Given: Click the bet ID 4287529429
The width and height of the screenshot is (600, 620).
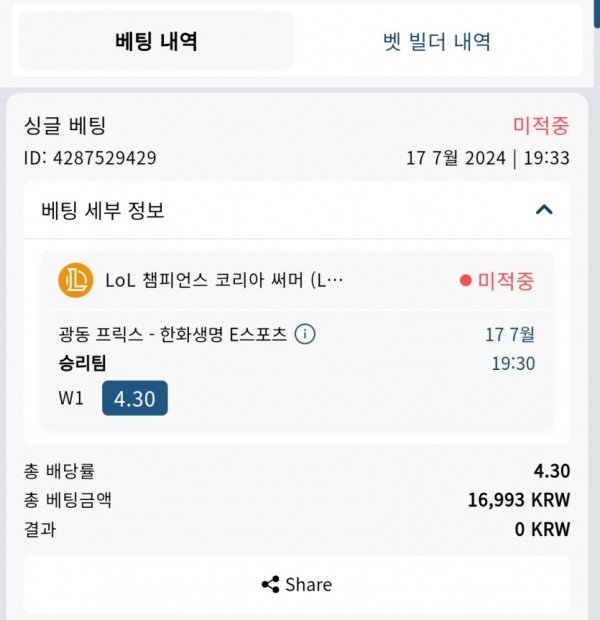Looking at the screenshot, I should click(x=90, y=158).
